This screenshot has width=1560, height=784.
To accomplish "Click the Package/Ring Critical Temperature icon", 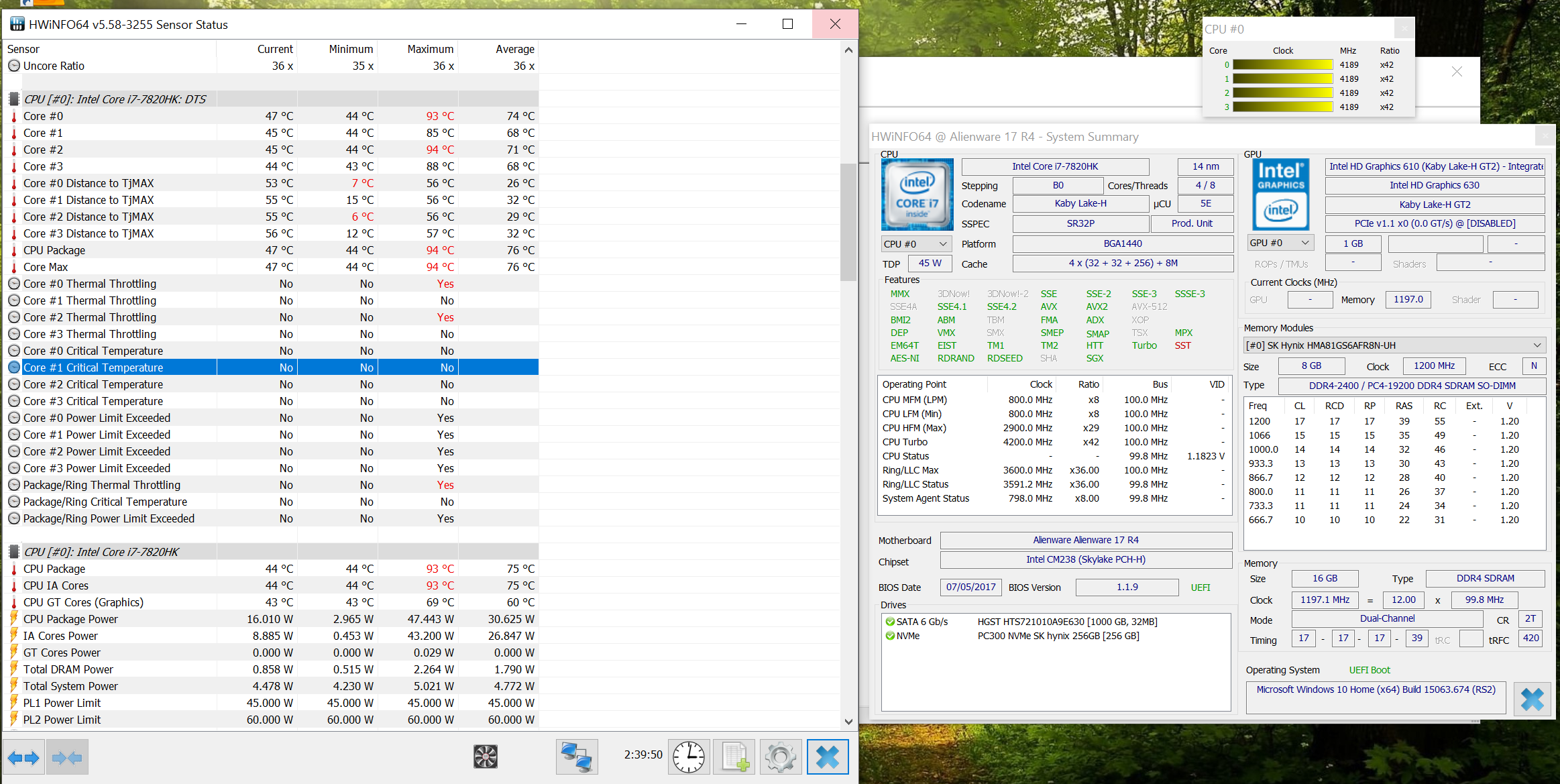I will (x=14, y=502).
